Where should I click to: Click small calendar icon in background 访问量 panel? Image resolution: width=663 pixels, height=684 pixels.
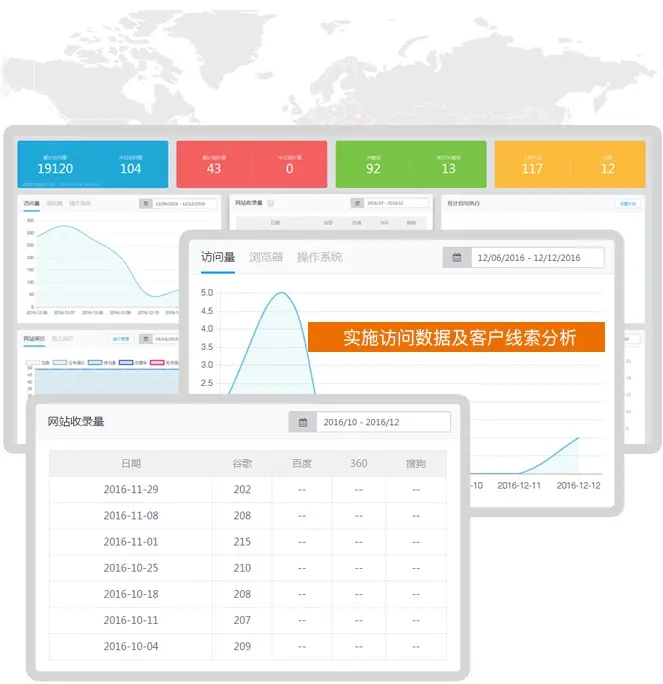point(145,204)
